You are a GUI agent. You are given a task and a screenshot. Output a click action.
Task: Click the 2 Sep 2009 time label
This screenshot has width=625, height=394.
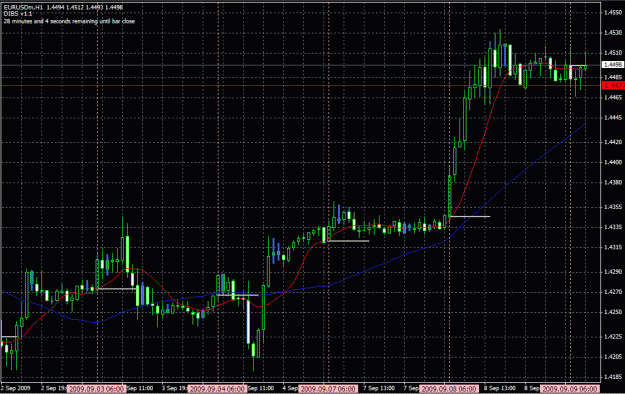click(x=16, y=388)
